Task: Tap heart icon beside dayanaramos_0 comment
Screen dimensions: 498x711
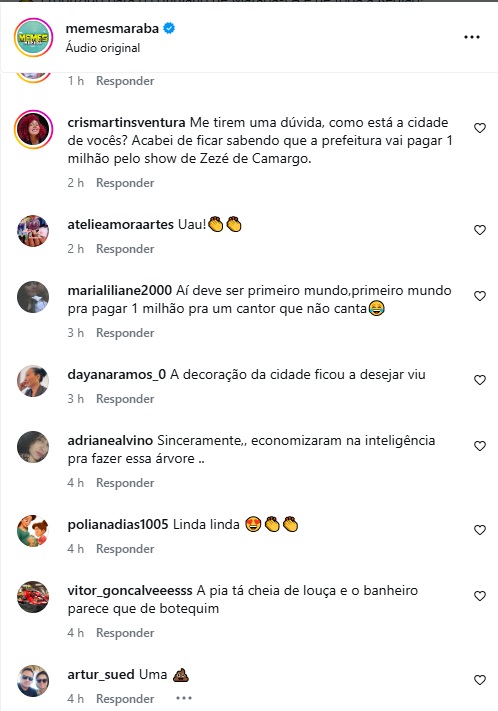Action: point(480,380)
